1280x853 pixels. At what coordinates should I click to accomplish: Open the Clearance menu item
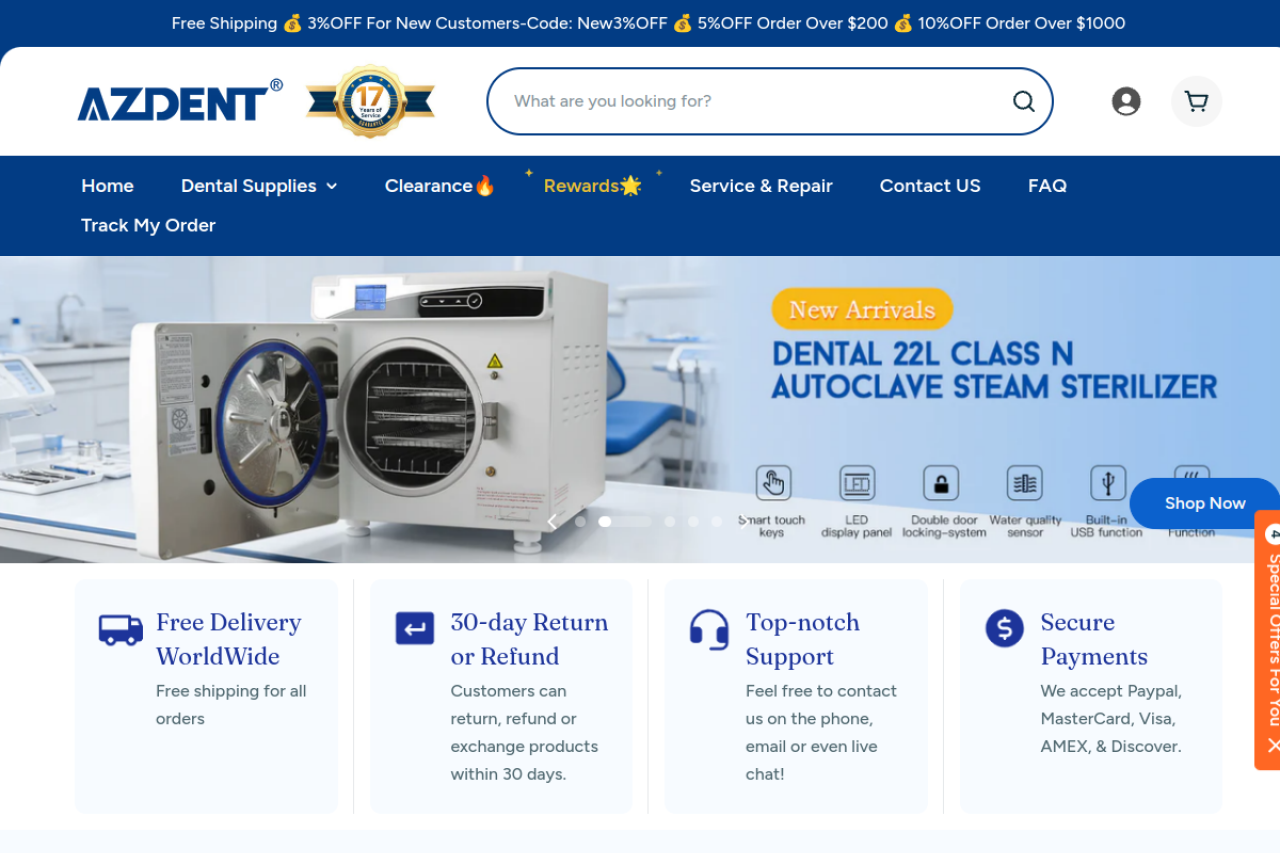click(x=439, y=186)
